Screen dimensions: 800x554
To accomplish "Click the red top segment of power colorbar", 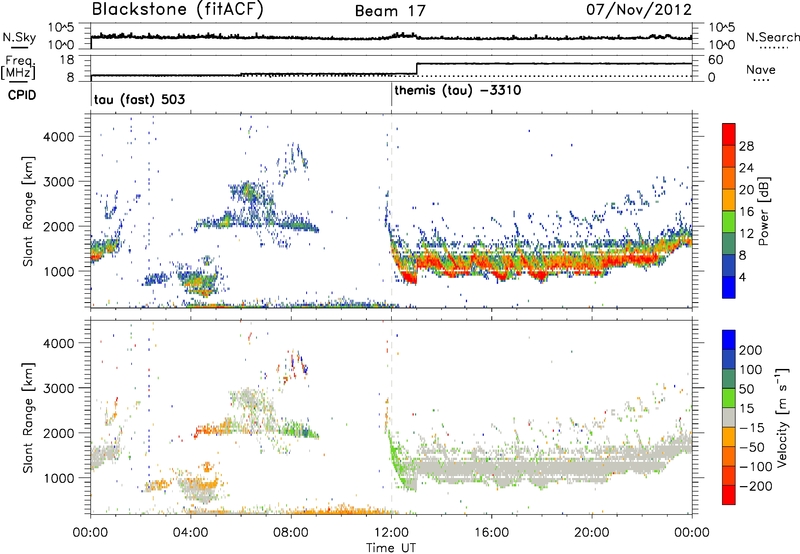I will [729, 134].
